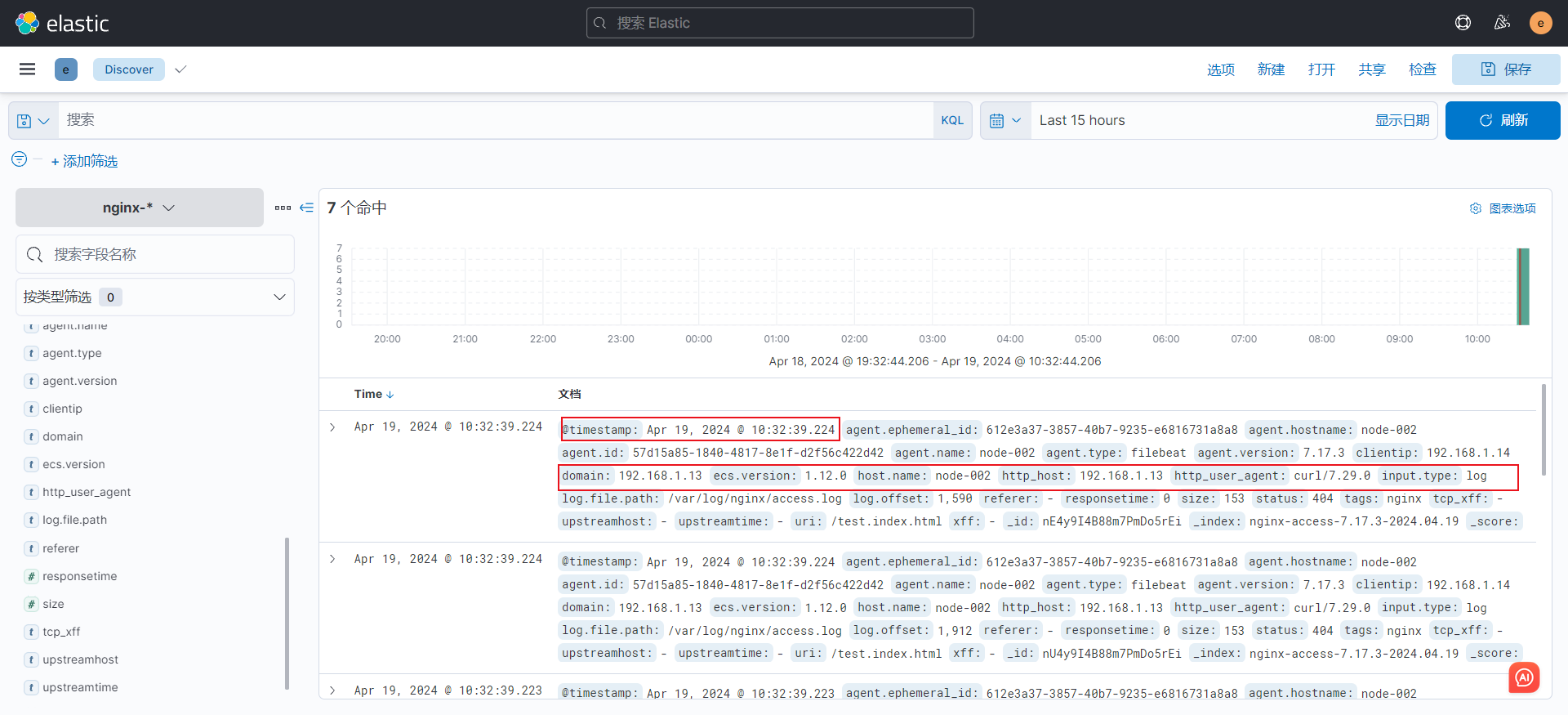Open the 检查 inspect menu
Viewport: 1568px width, 715px height.
pyautogui.click(x=1423, y=69)
